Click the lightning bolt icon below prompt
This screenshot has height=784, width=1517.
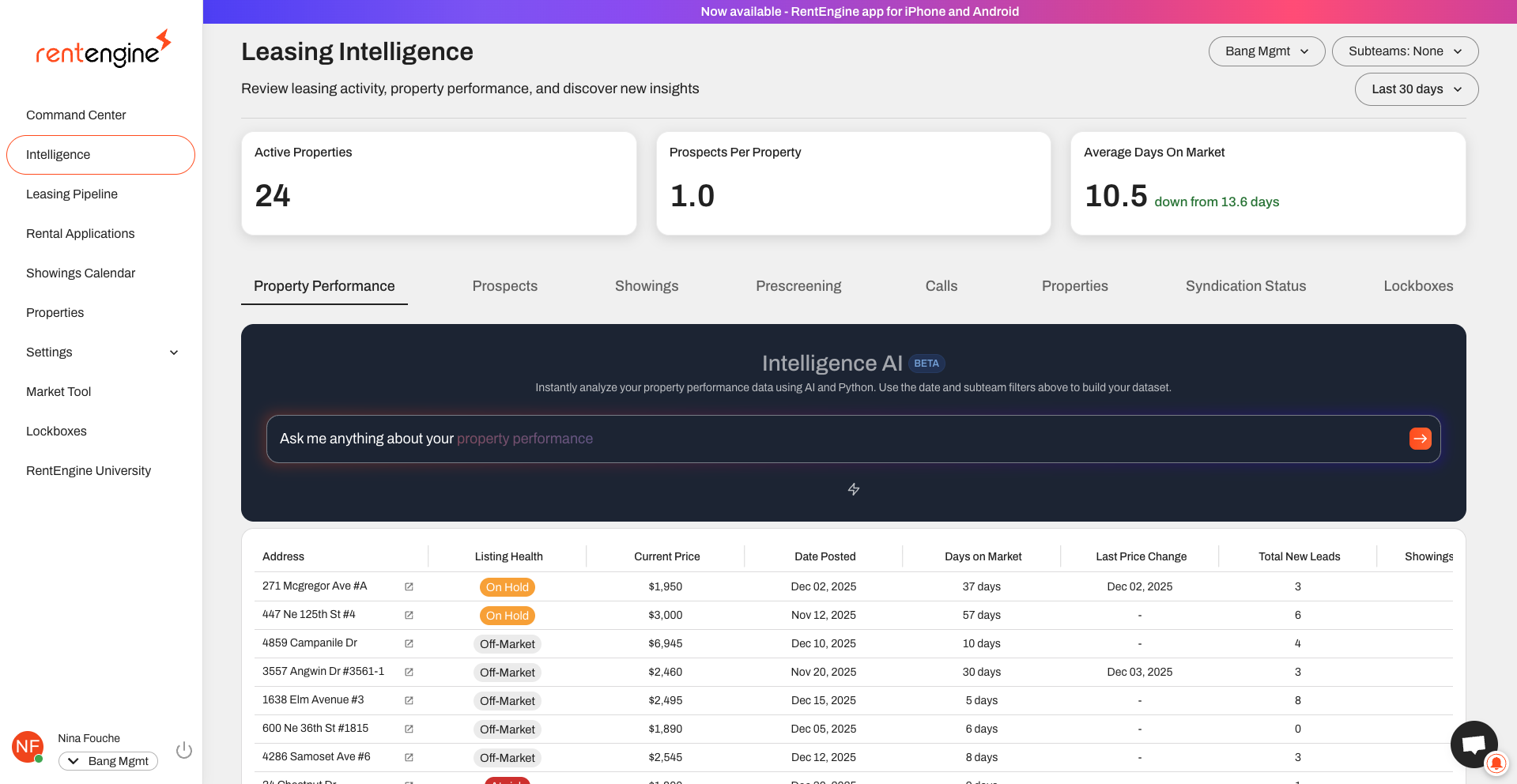pos(854,489)
